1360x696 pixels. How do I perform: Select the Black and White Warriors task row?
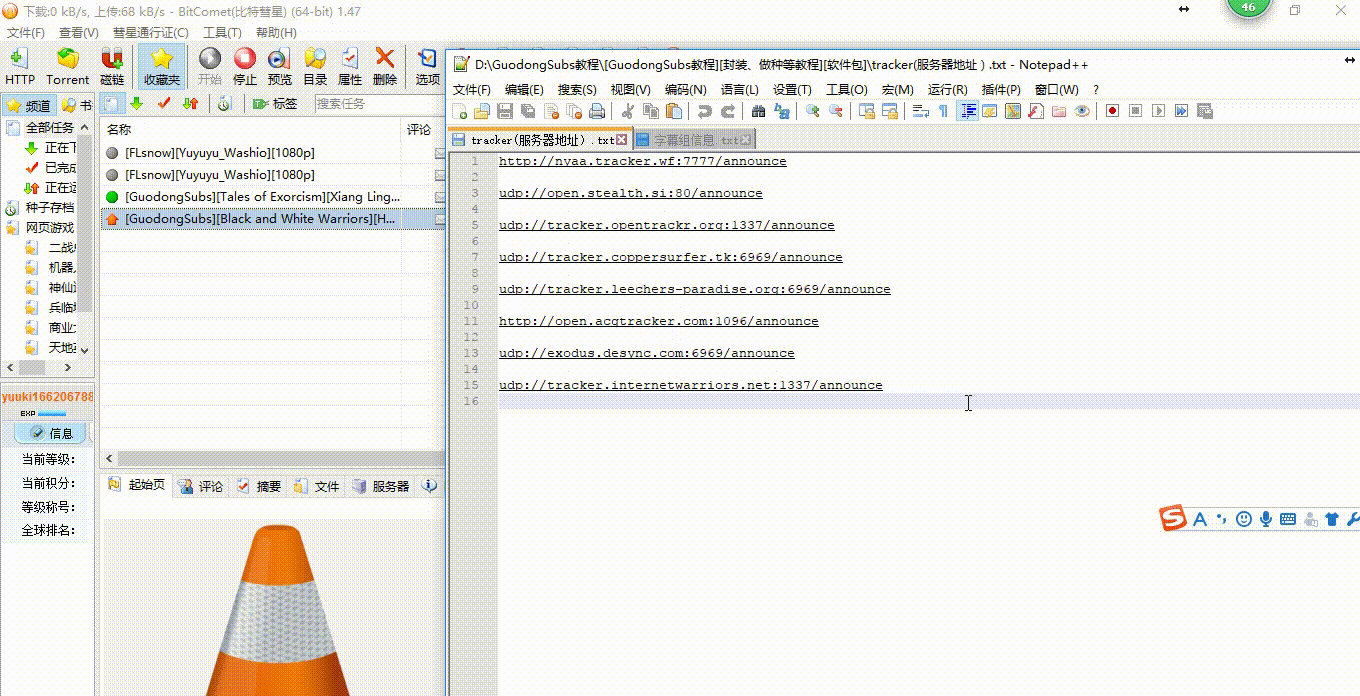[x=274, y=219]
